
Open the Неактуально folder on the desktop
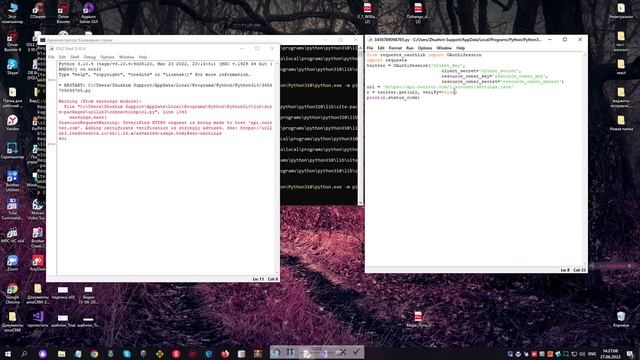[x=621, y=11]
